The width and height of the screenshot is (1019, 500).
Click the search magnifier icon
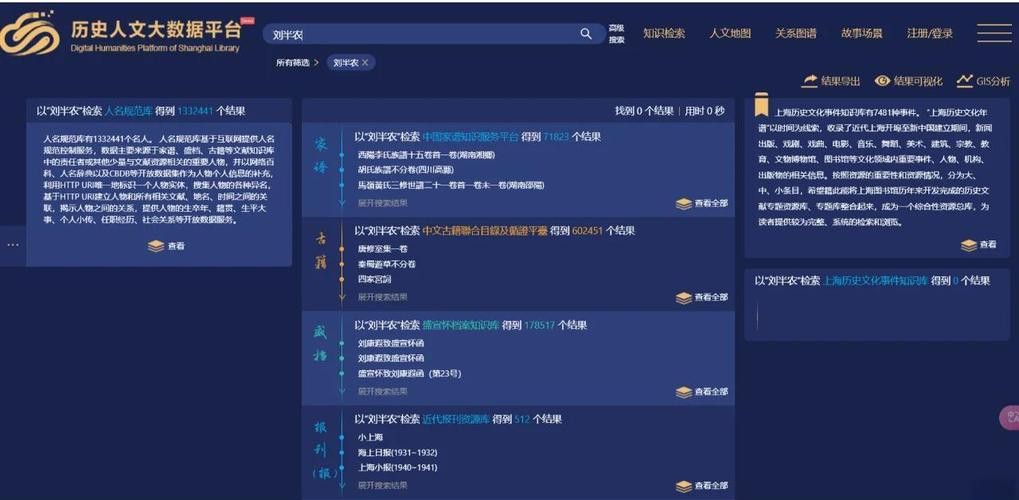[x=586, y=34]
